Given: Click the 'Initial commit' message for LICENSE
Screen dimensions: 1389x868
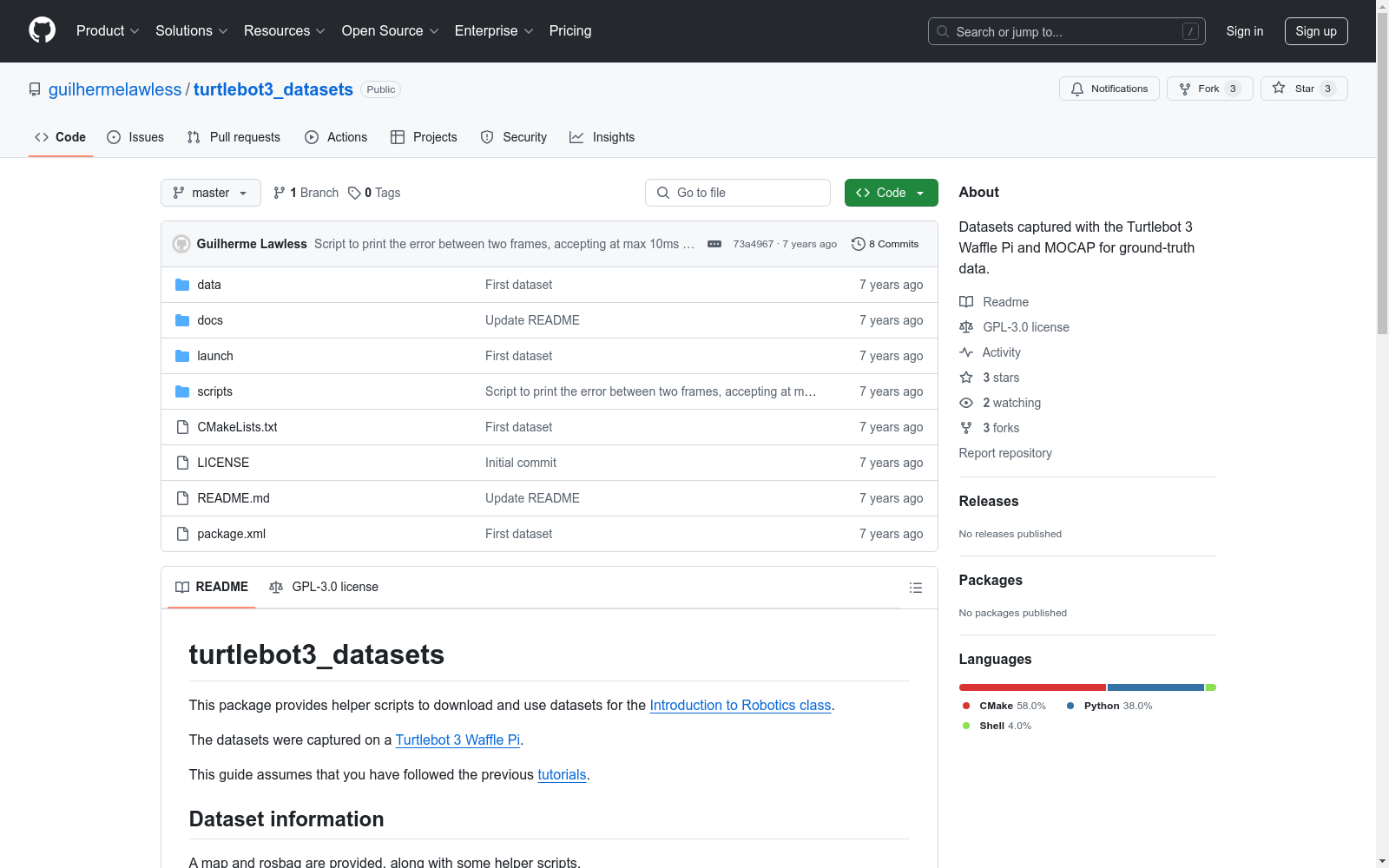Looking at the screenshot, I should coord(521,463).
